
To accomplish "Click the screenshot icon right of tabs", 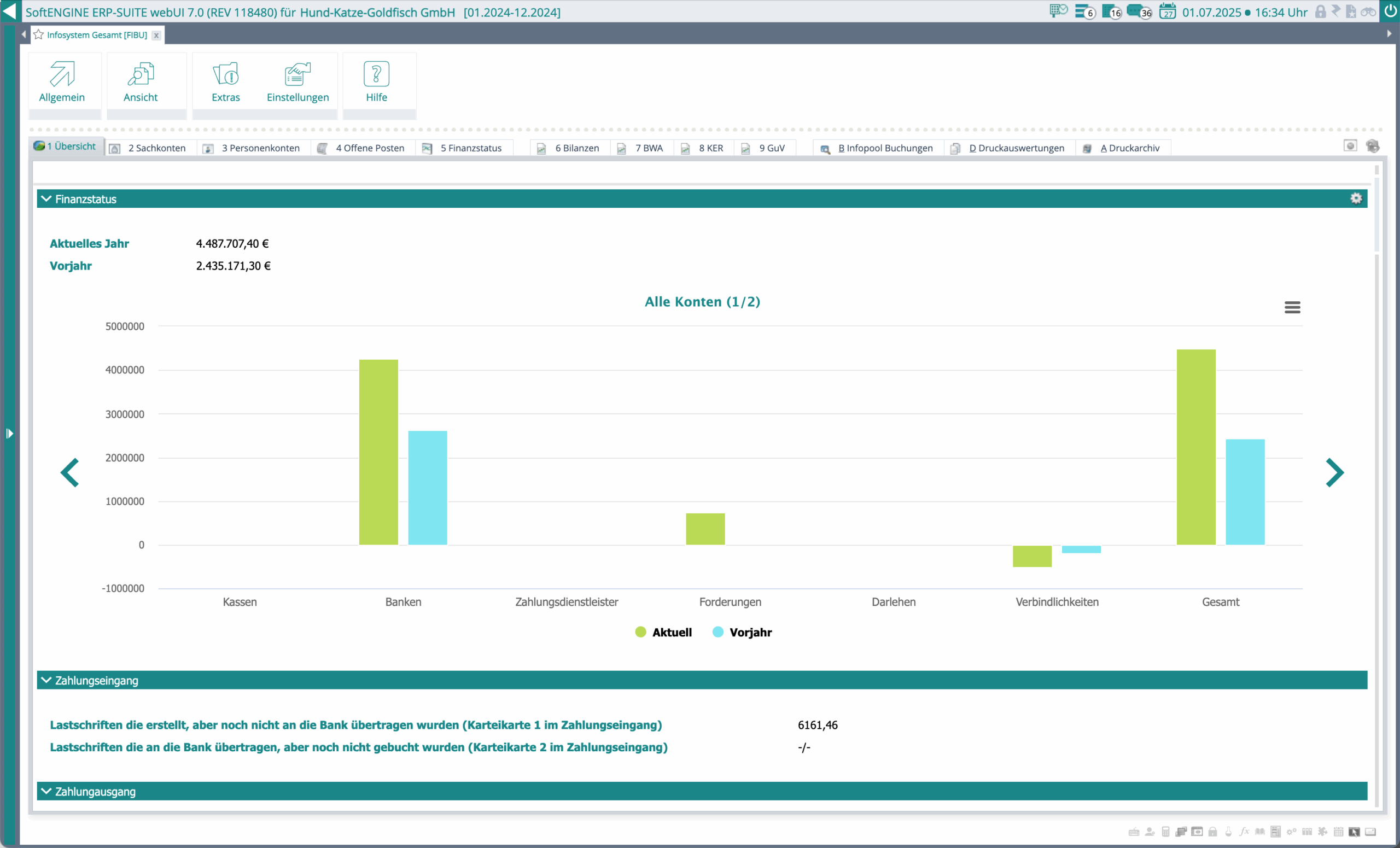I will point(1350,146).
